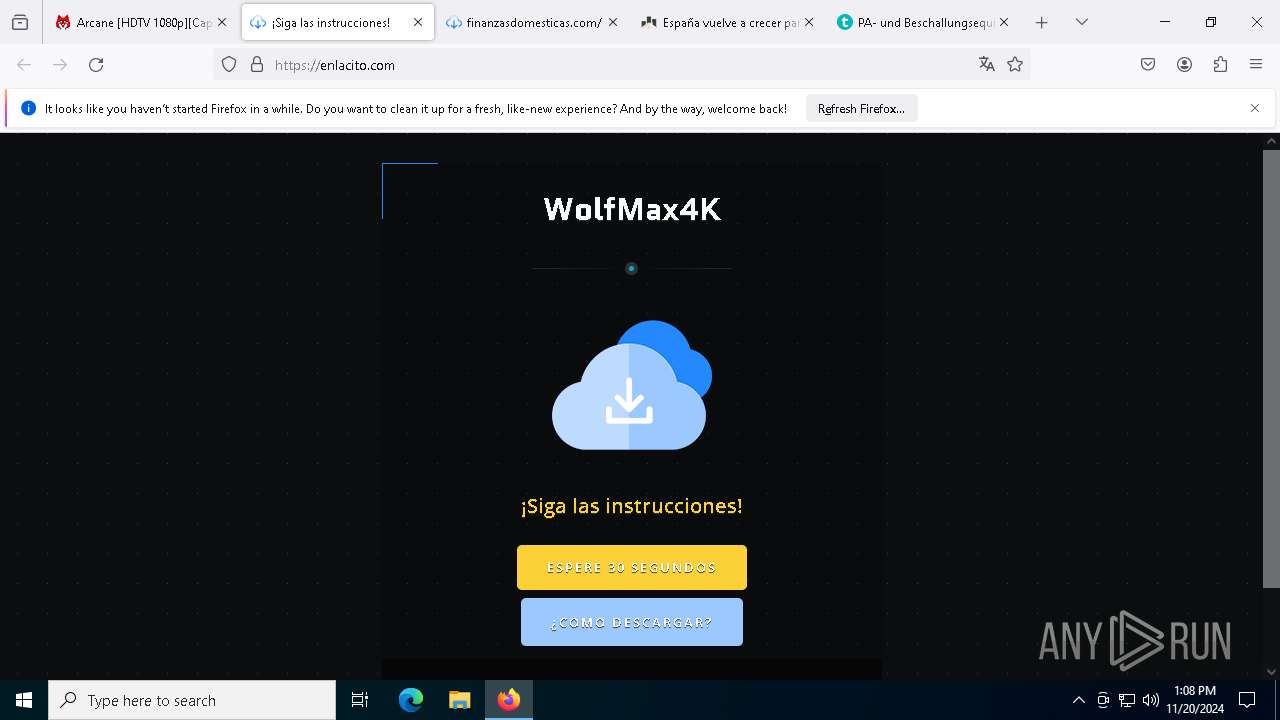Go back to previous page
Viewport: 1280px width, 720px height.
pos(24,65)
